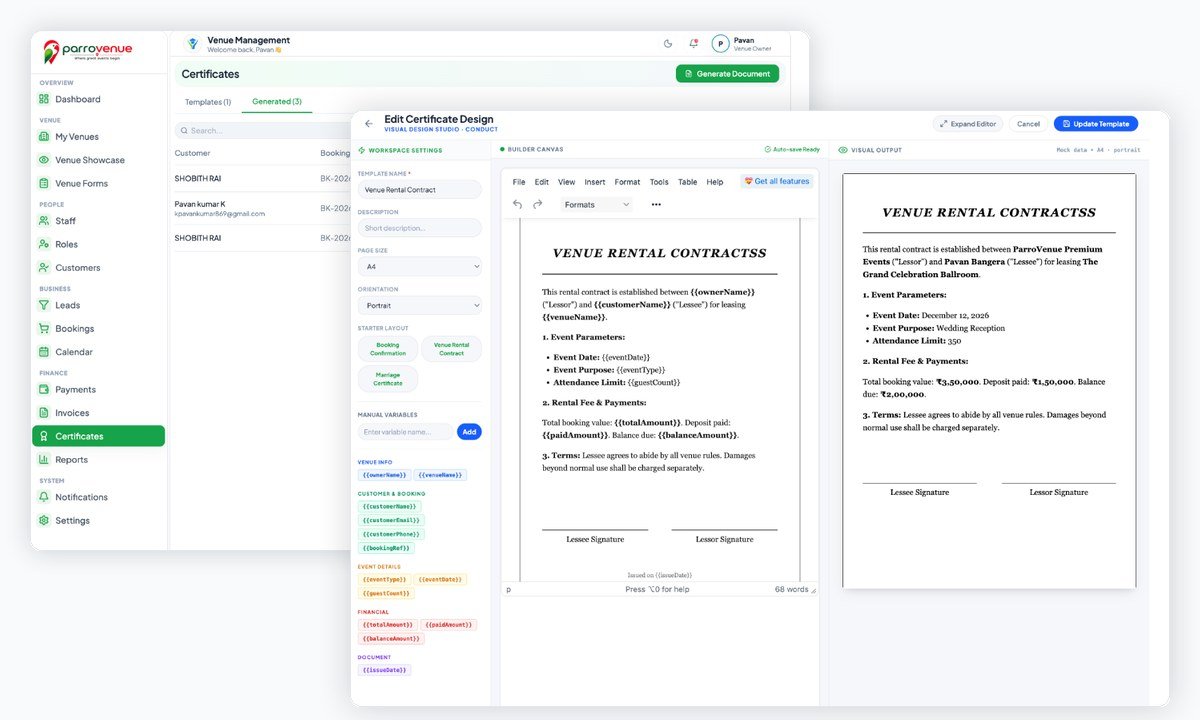The height and width of the screenshot is (720, 1200).
Task: Insert the {{ownerName}} variable chip
Action: point(384,475)
